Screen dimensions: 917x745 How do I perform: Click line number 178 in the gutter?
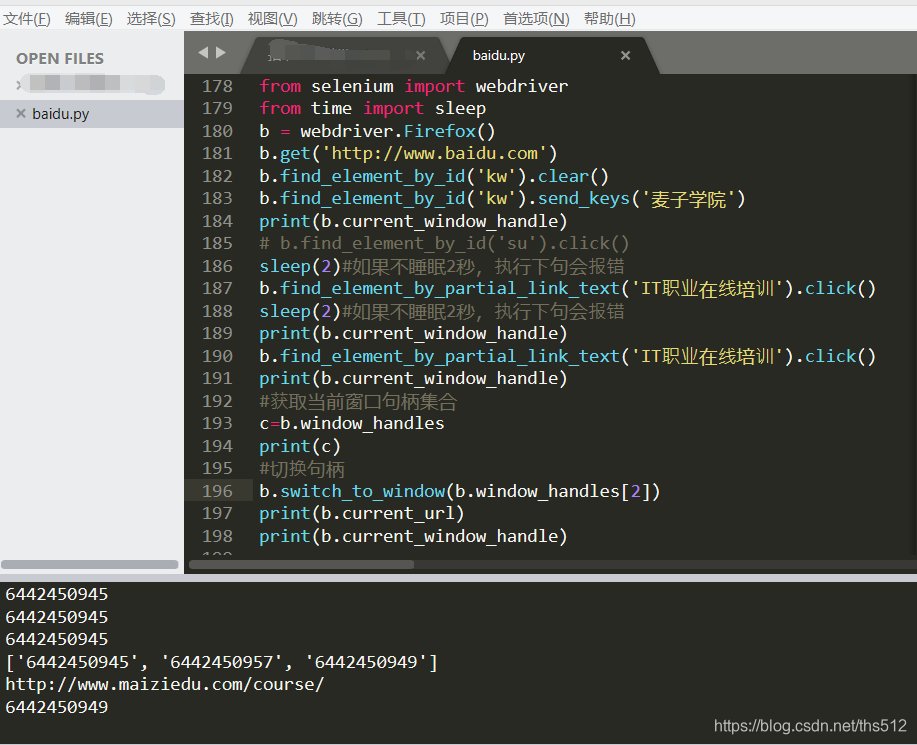[217, 86]
